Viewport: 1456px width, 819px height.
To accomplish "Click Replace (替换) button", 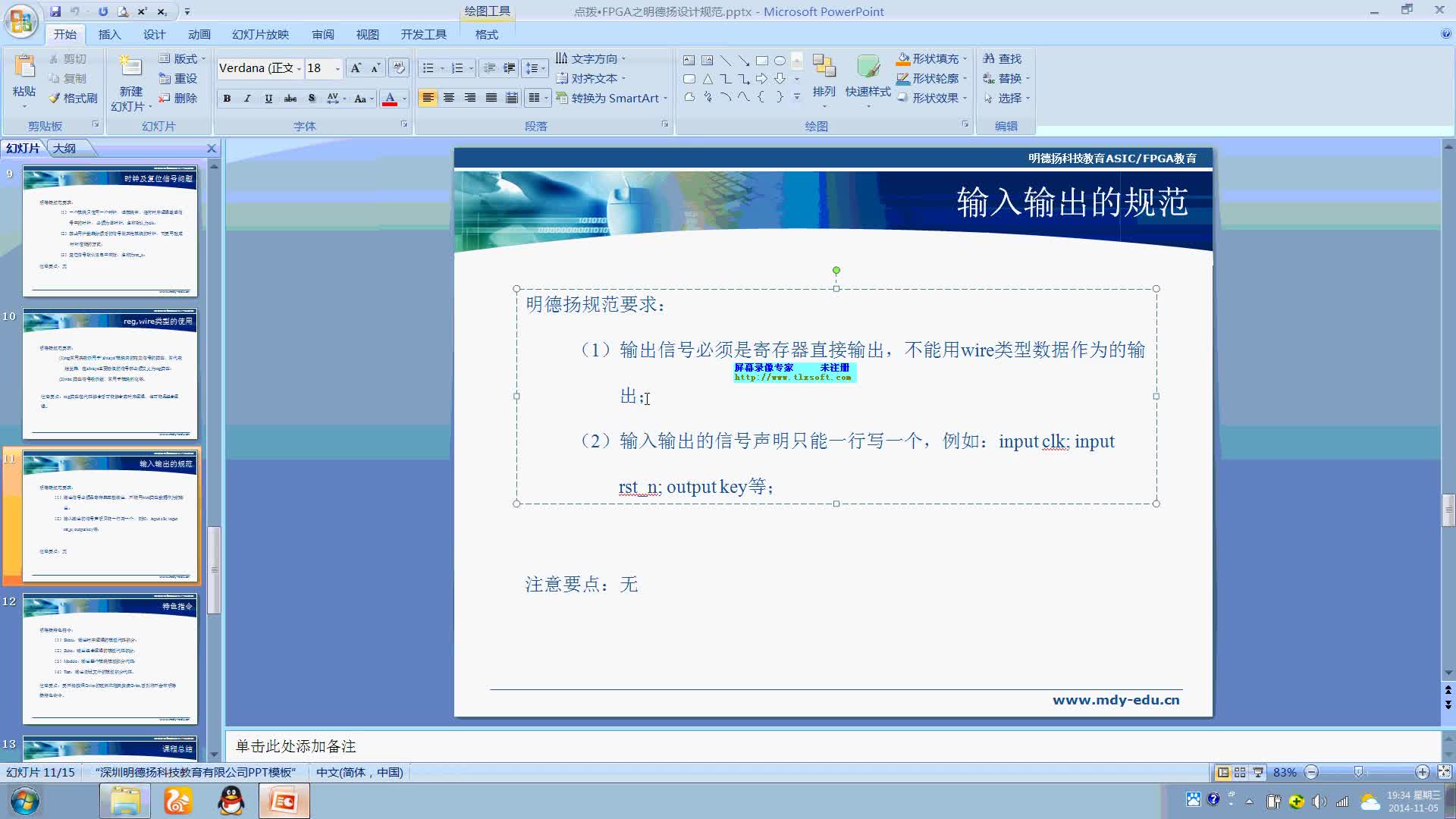I will [x=1006, y=78].
